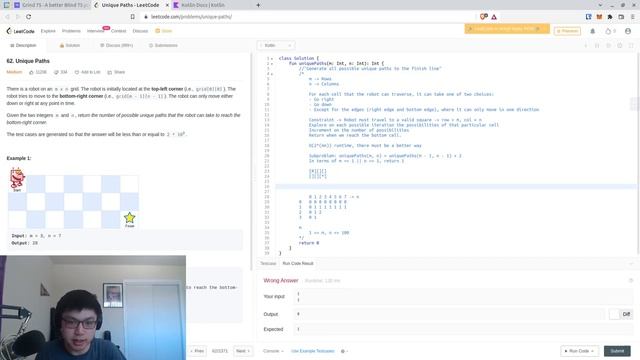
Task: Open Discuss in the LeetCode navbar
Action: click(140, 31)
